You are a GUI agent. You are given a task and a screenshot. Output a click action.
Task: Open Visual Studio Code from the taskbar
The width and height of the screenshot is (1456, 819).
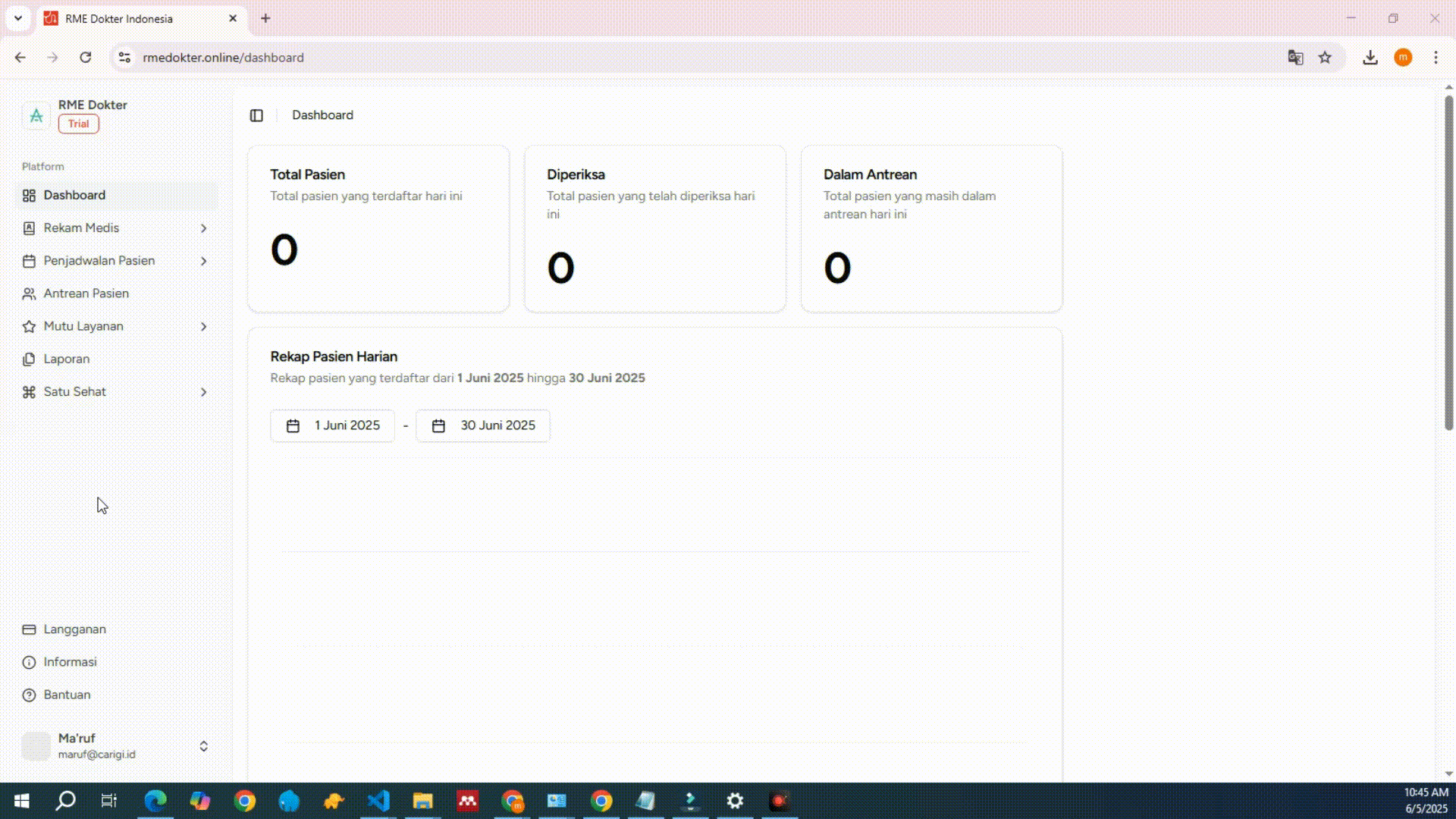tap(378, 801)
